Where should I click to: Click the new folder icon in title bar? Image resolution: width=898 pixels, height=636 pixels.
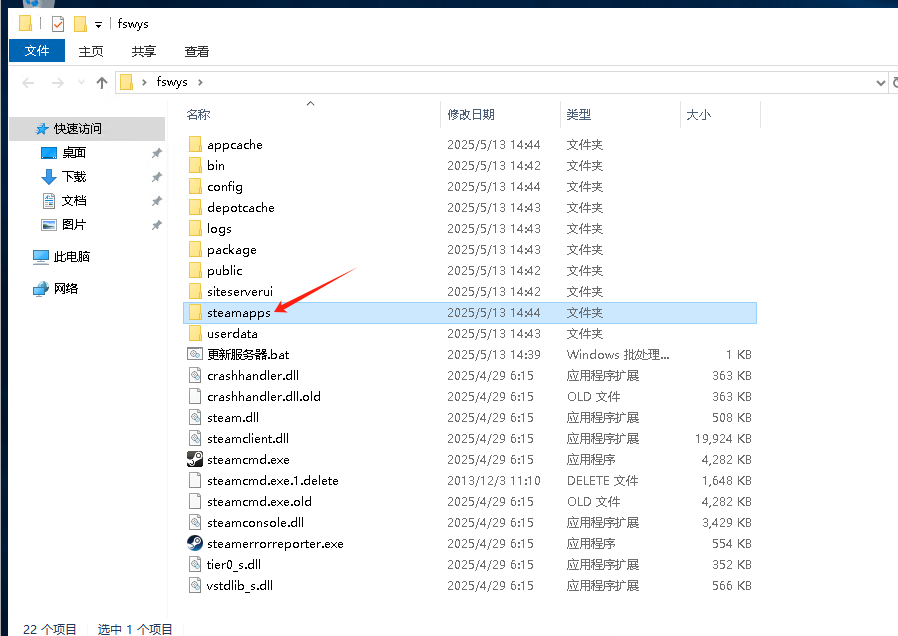(80, 23)
